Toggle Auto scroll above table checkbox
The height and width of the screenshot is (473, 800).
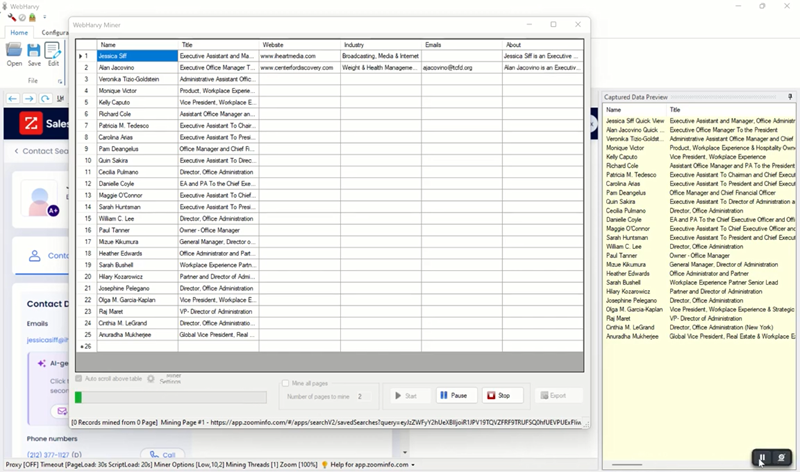pos(80,378)
